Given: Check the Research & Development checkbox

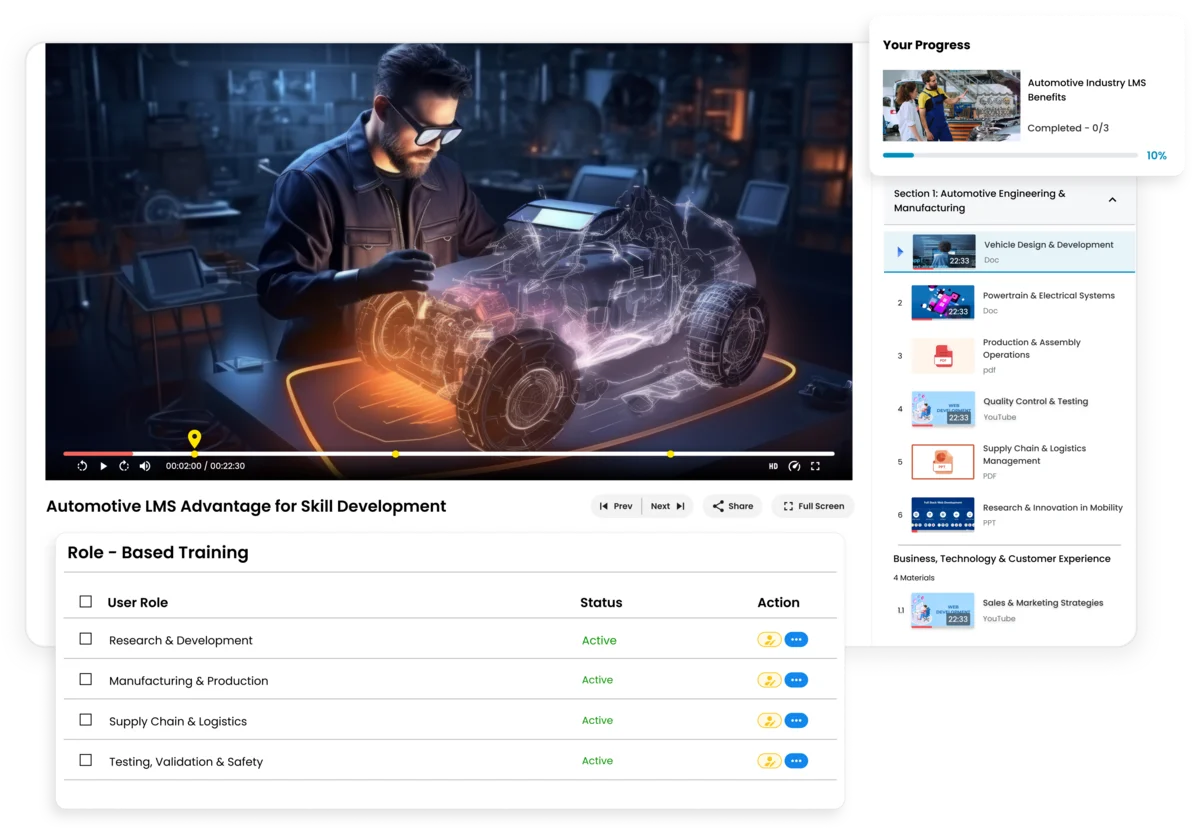Looking at the screenshot, I should (86, 639).
